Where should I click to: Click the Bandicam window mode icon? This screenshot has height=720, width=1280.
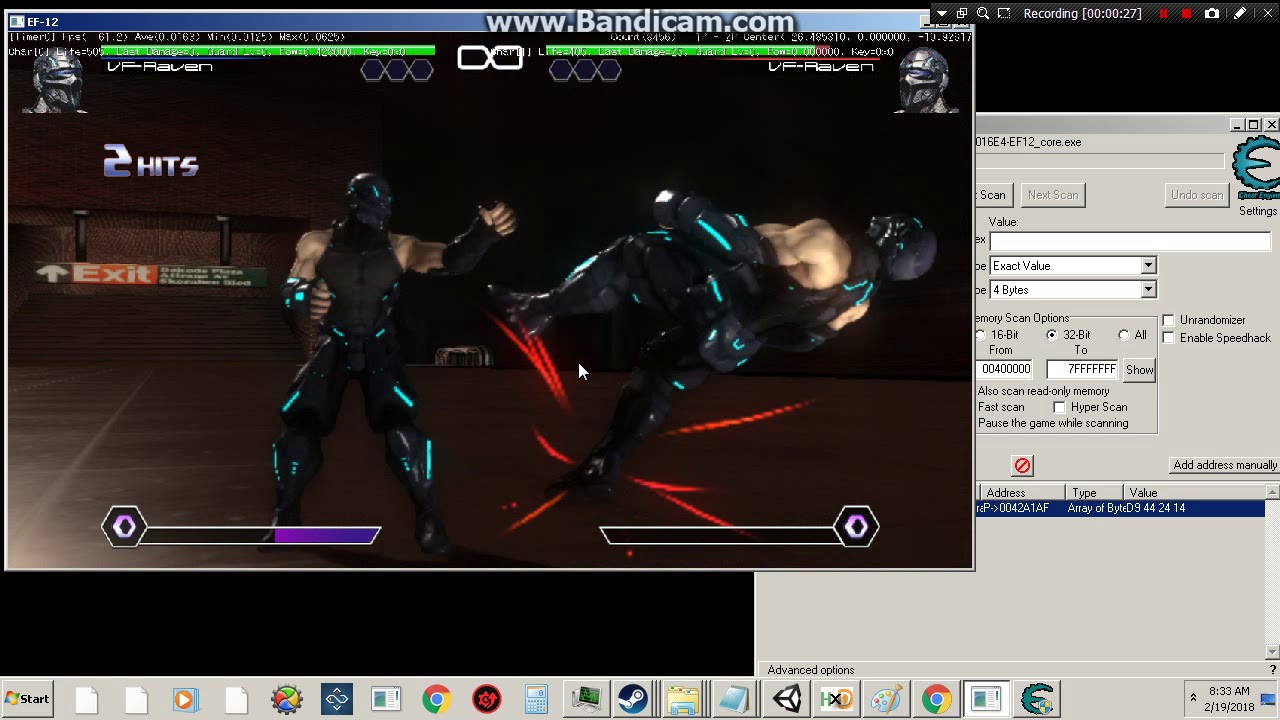point(962,14)
